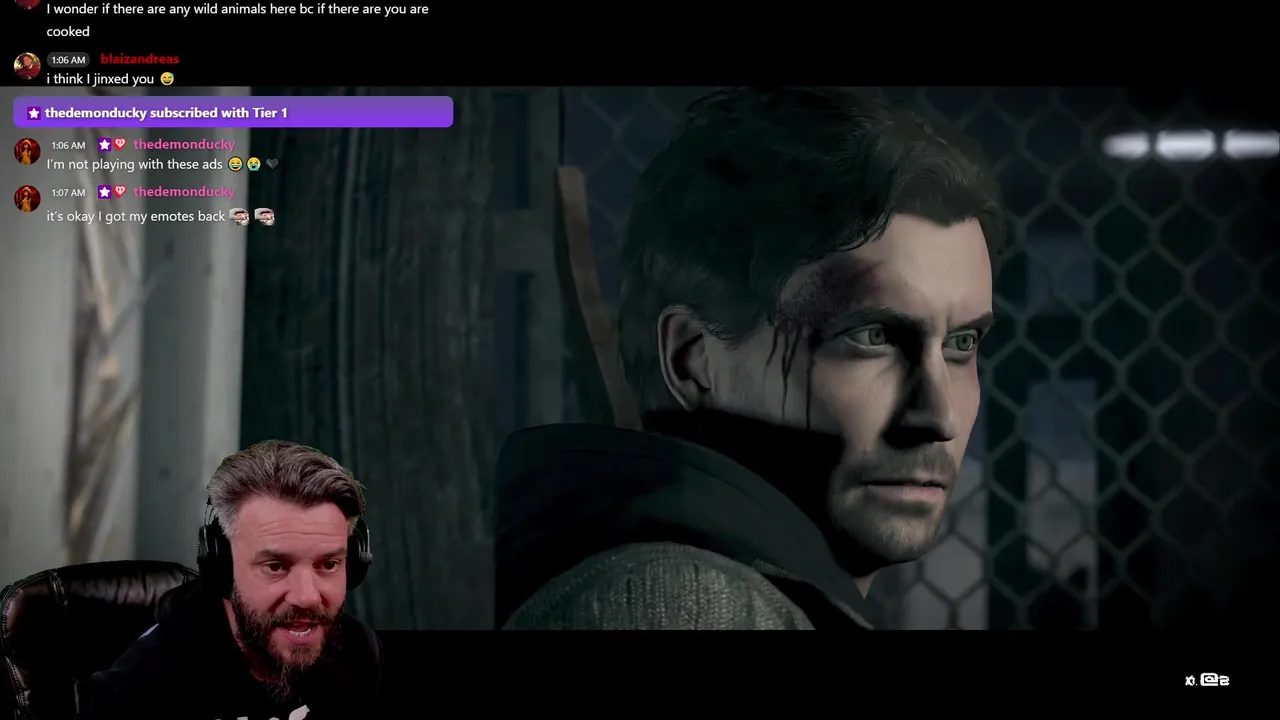1280x720 pixels.
Task: Click the star icon in the subscription banner
Action: point(34,113)
